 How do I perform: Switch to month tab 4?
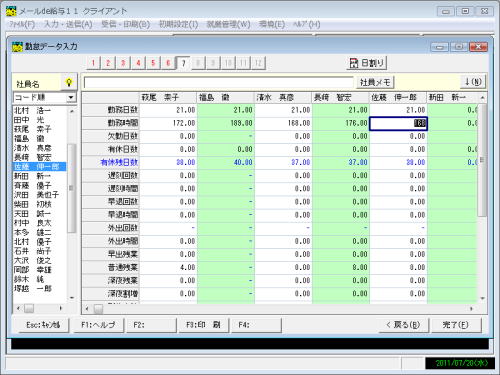[138, 63]
